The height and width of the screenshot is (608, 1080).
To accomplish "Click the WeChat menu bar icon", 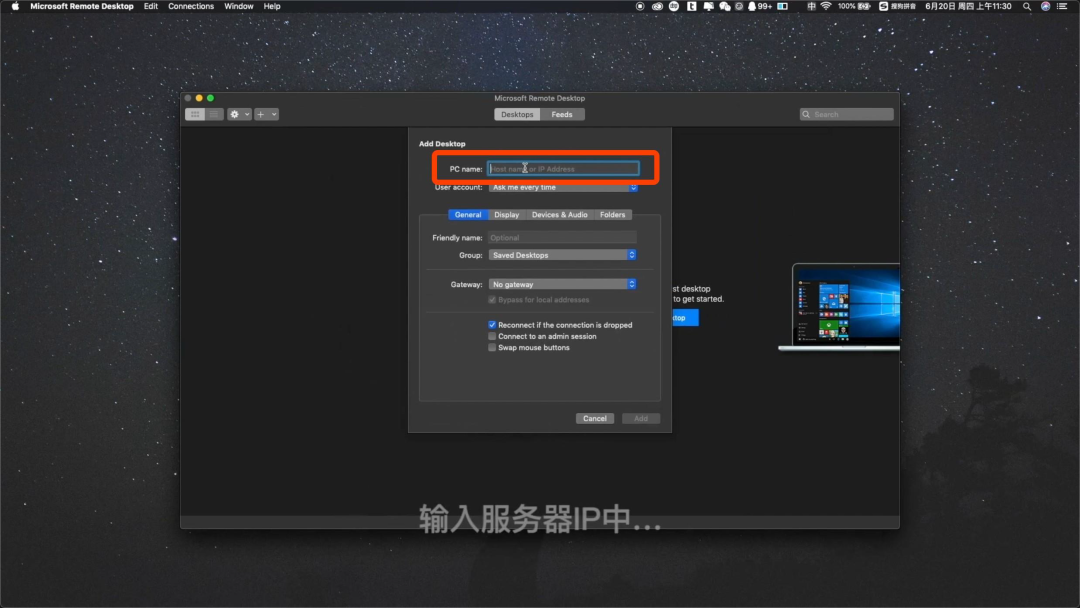I will 725,6.
